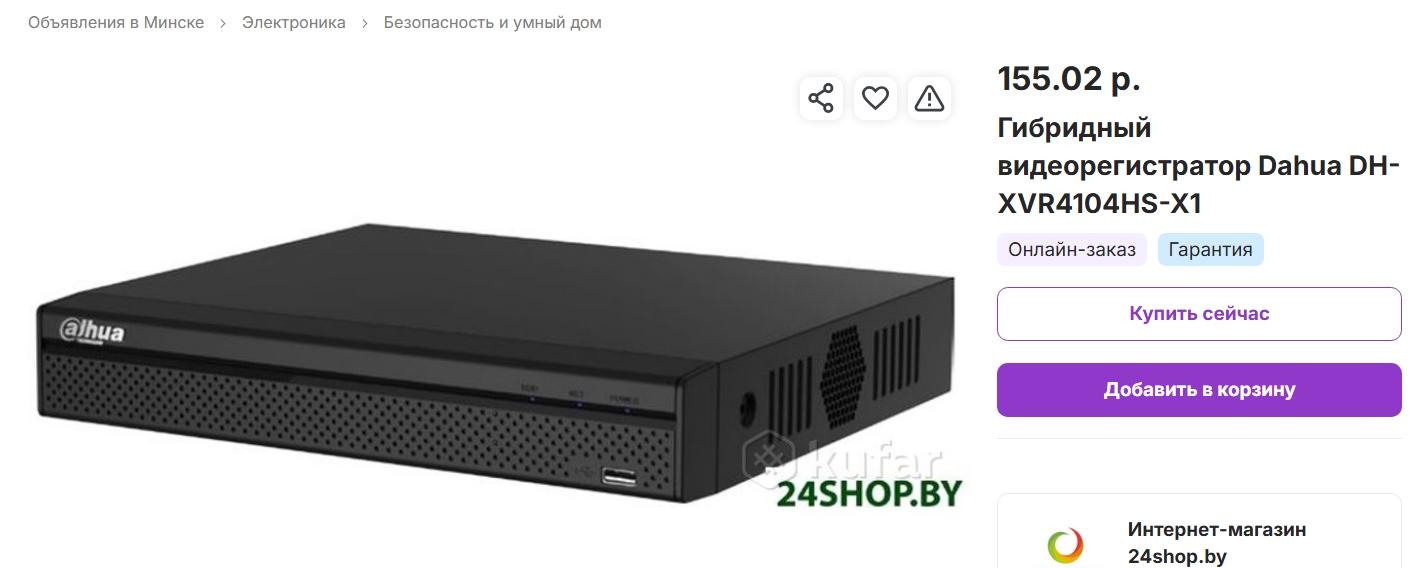
Task: Open seller page Интернет-магазин 24shop.by
Action: 1217,543
